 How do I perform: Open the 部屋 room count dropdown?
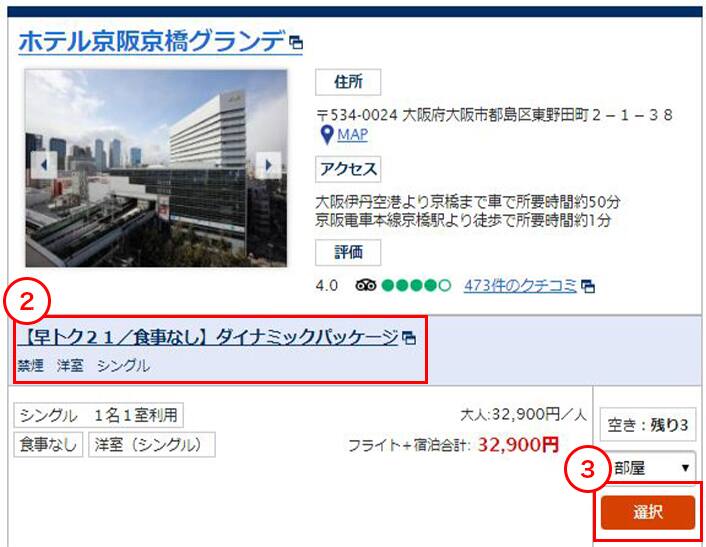click(x=651, y=468)
